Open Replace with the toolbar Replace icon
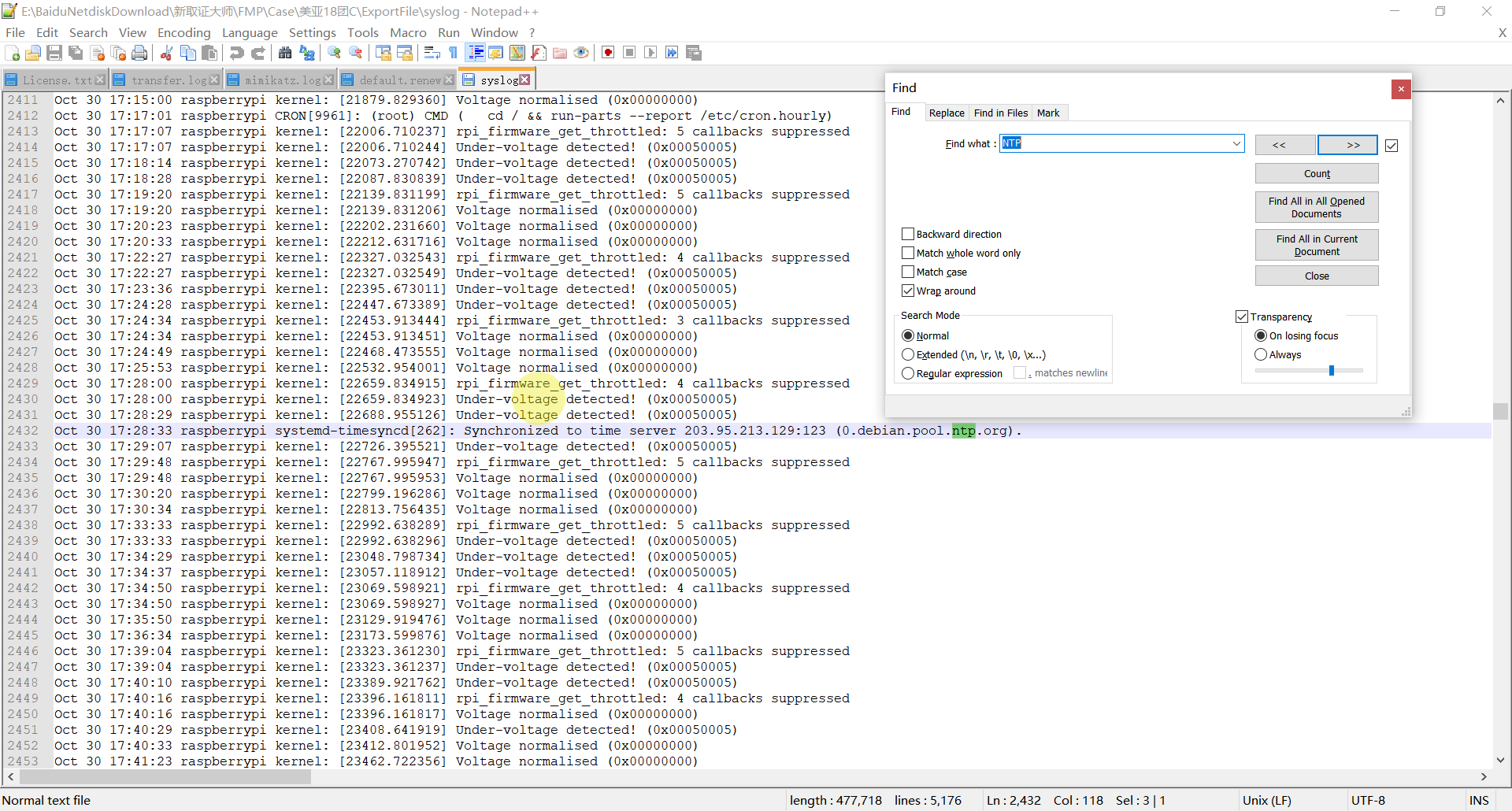The height and width of the screenshot is (811, 1512). 307,53
